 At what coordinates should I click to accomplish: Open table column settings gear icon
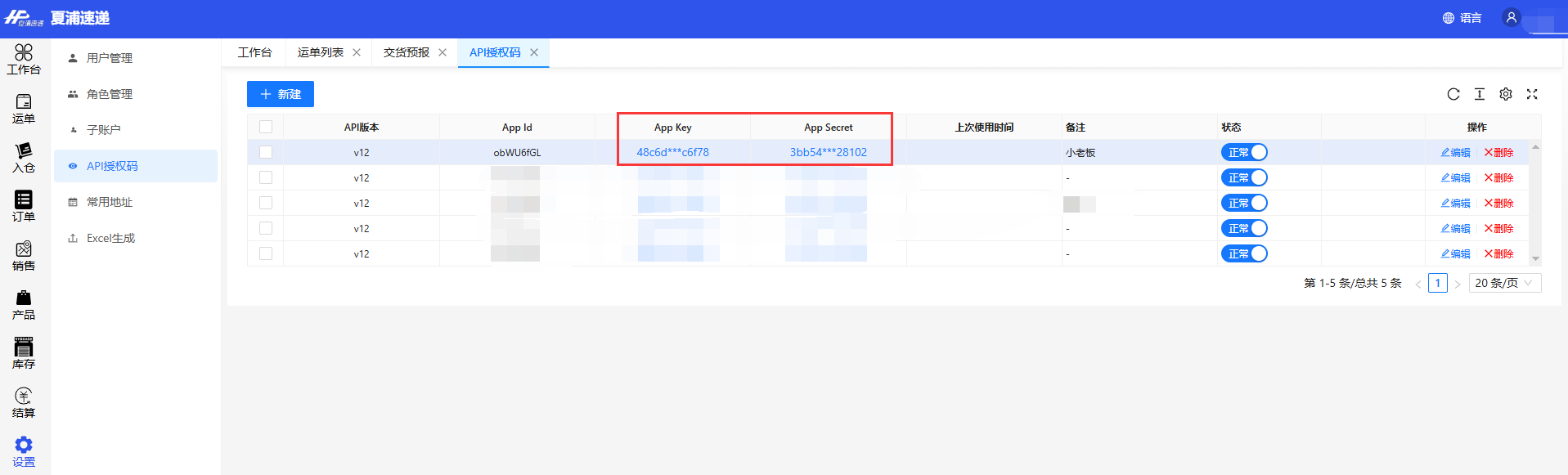coord(1506,94)
